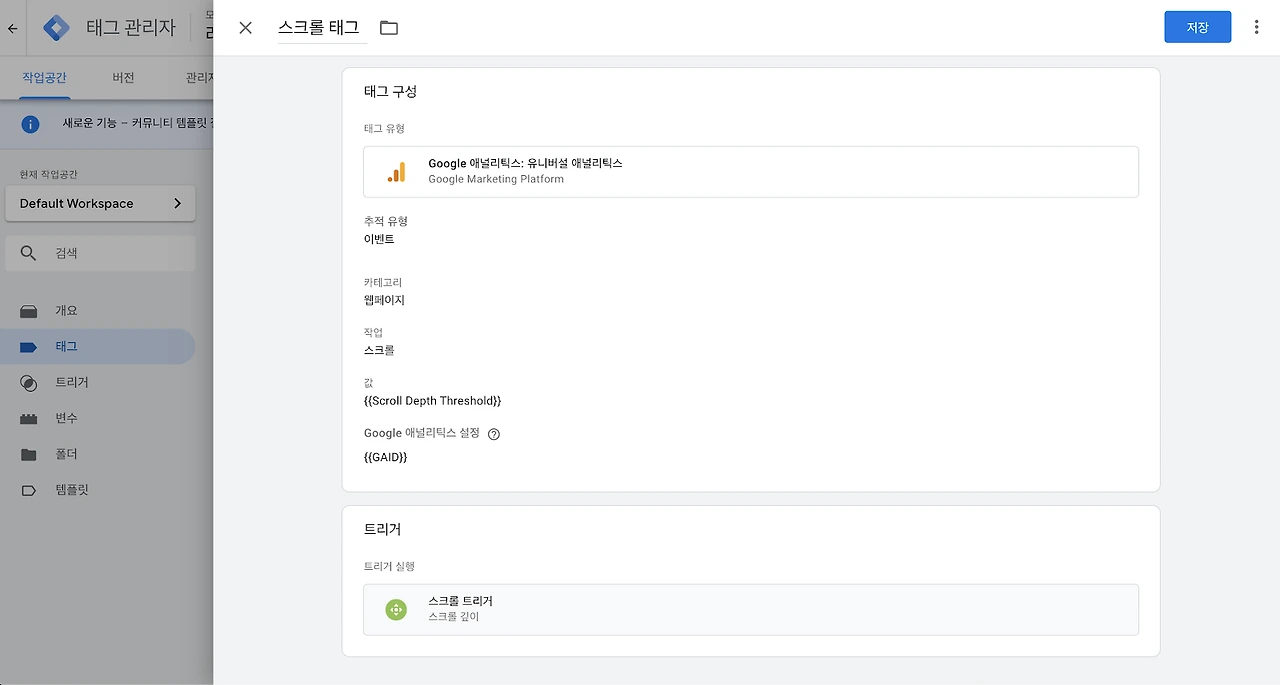Screen dimensions: 1280x685
Task: Click the 새로운 기능 notification banner text
Action: coord(138,124)
